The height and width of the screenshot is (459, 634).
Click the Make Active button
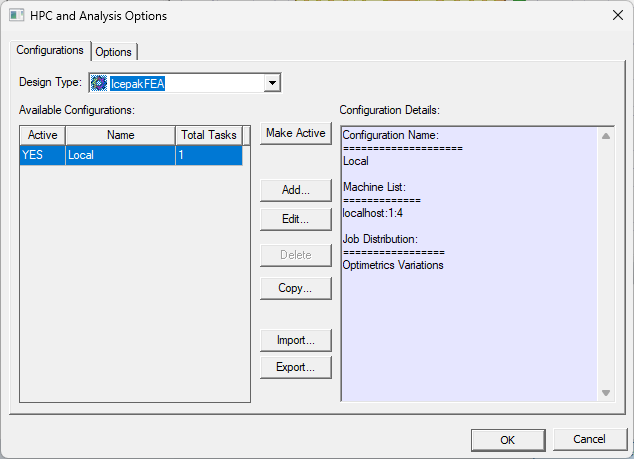[296, 133]
